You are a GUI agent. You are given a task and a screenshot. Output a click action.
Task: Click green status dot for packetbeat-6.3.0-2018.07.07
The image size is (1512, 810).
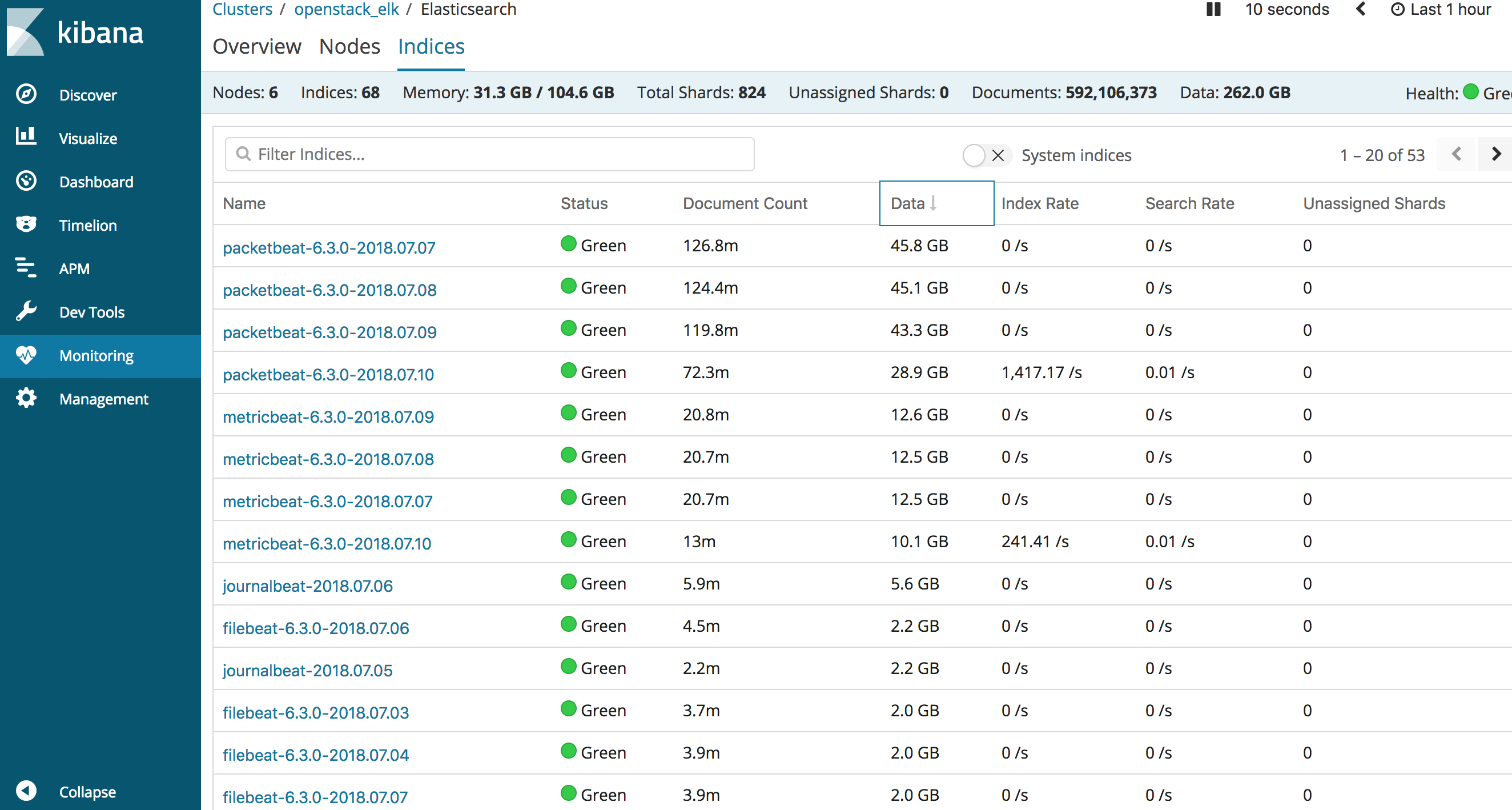coord(568,244)
